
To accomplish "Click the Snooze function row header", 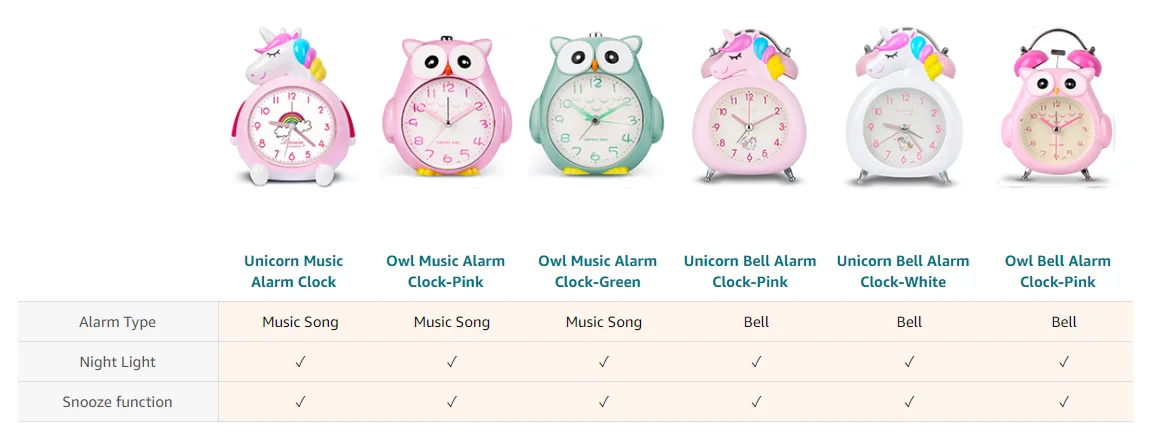I will click(118, 402).
